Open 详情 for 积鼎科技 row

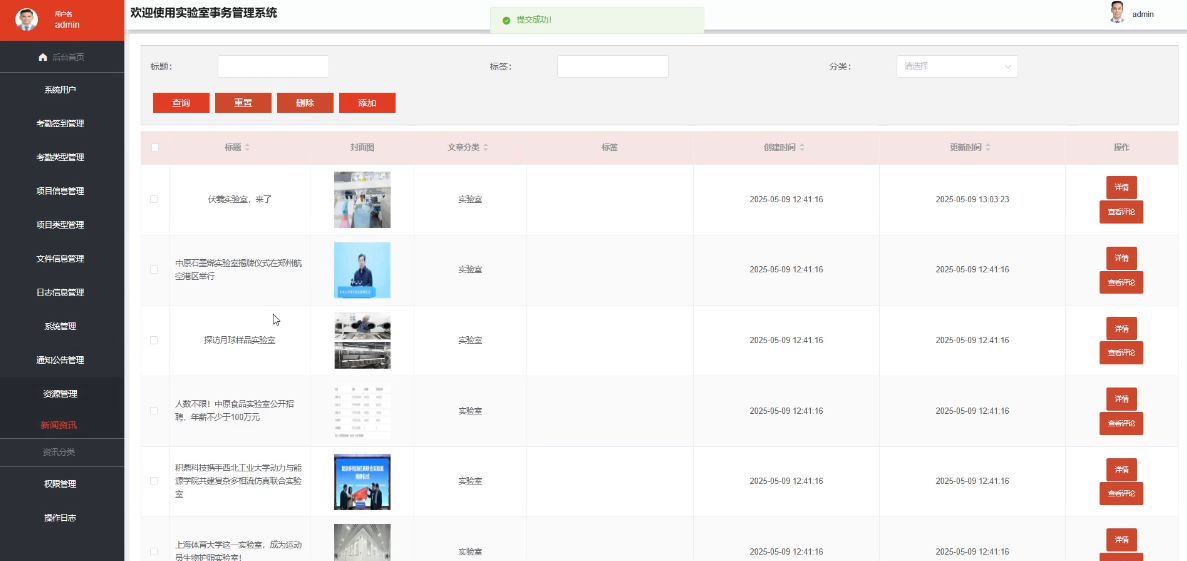coord(1121,469)
